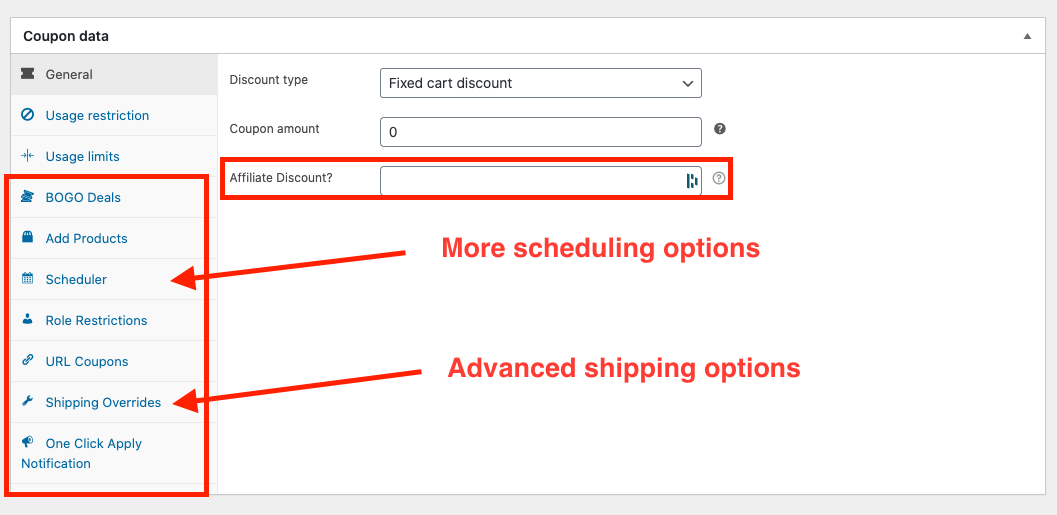The width and height of the screenshot is (1057, 515).
Task: Collapse the Coupon data panel
Action: pos(1027,36)
